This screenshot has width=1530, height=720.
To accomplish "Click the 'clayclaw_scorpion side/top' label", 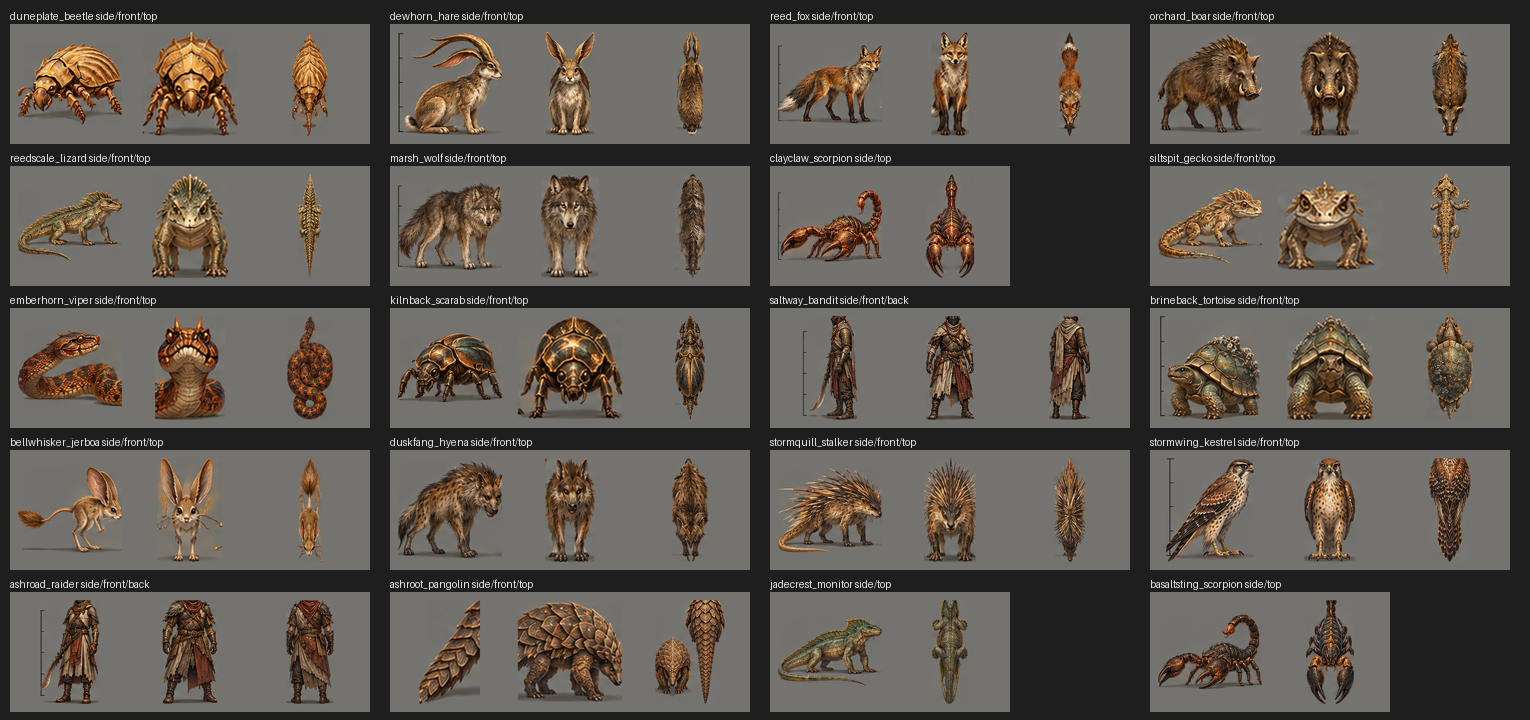I will pos(830,158).
